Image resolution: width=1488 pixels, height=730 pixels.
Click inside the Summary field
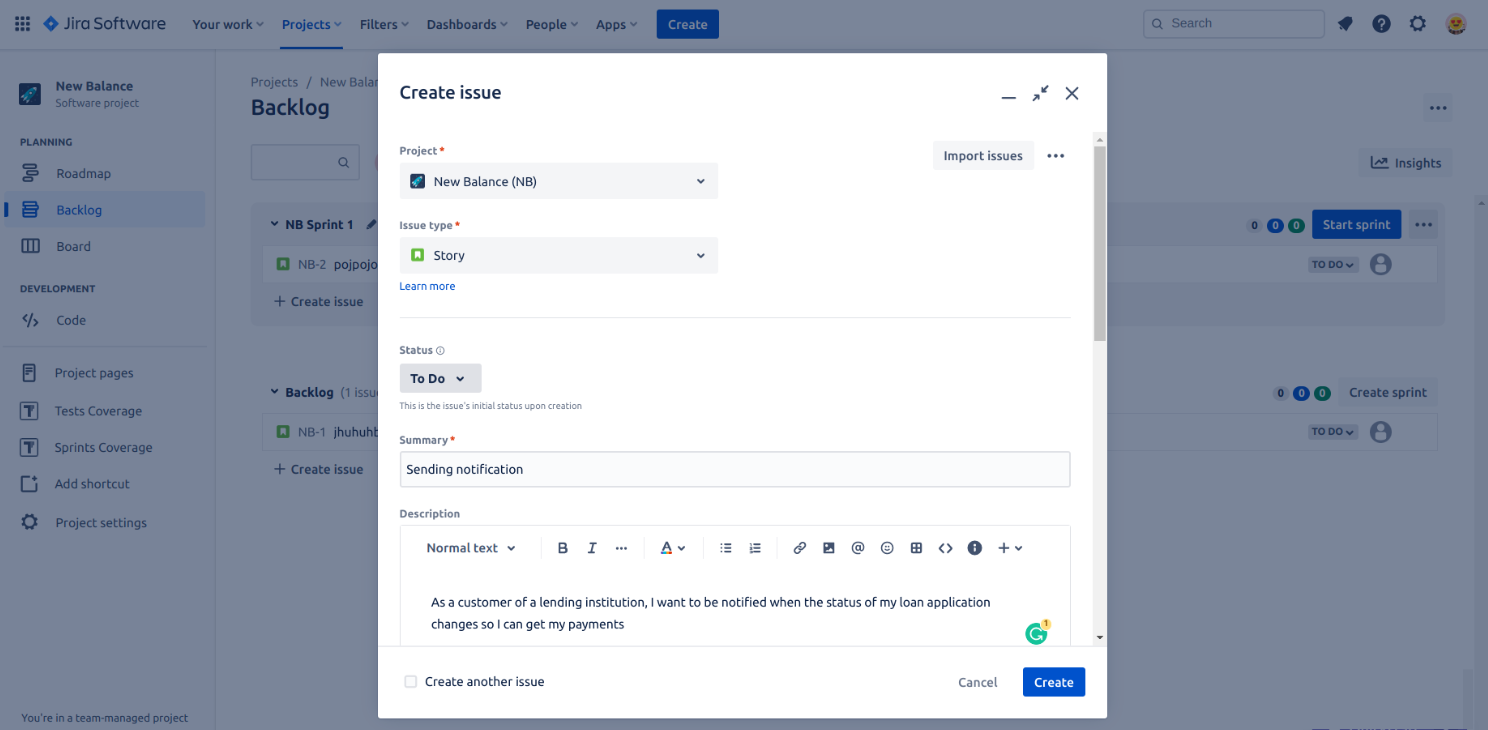735,469
